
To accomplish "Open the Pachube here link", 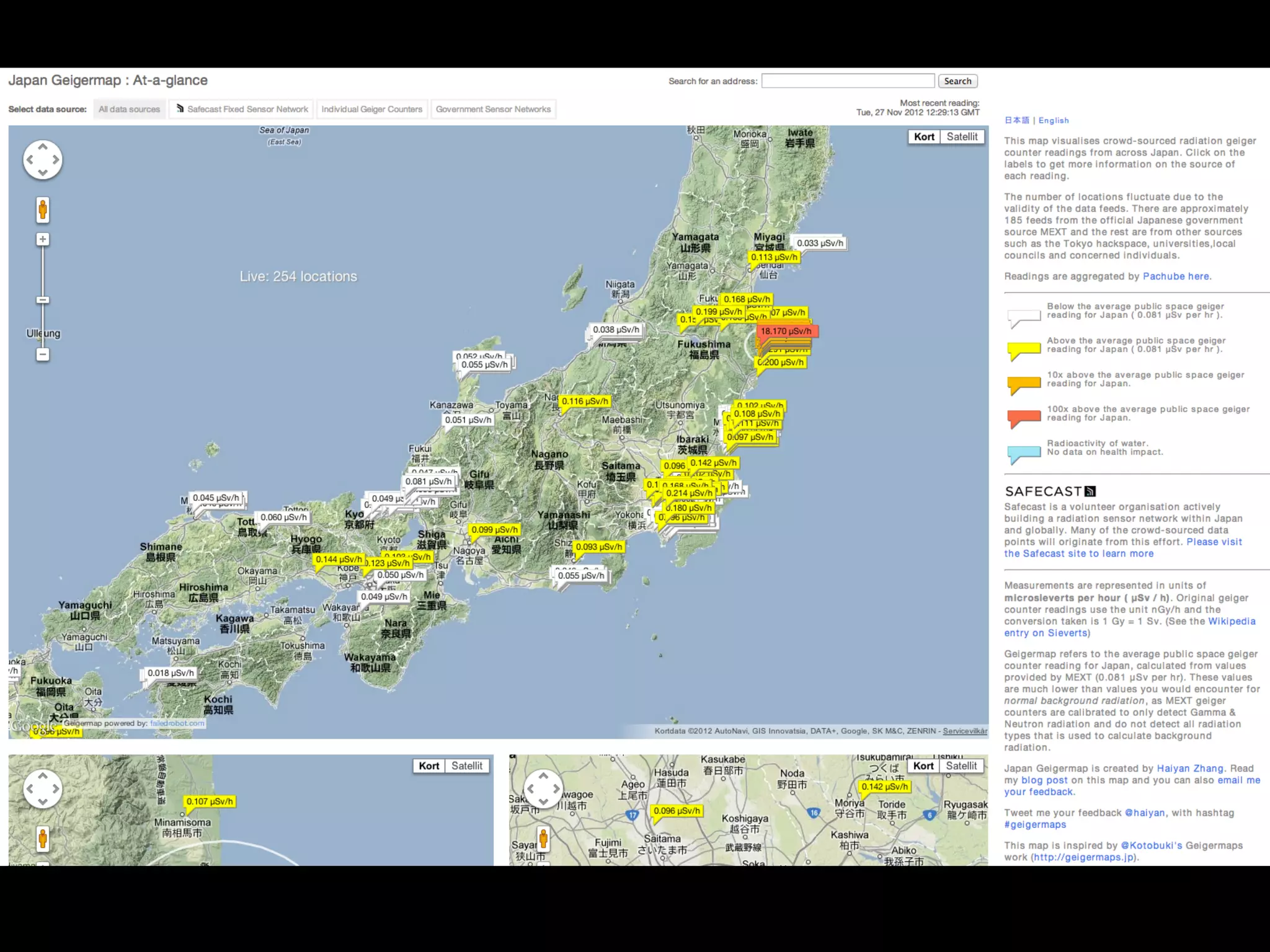I will pyautogui.click(x=1176, y=276).
